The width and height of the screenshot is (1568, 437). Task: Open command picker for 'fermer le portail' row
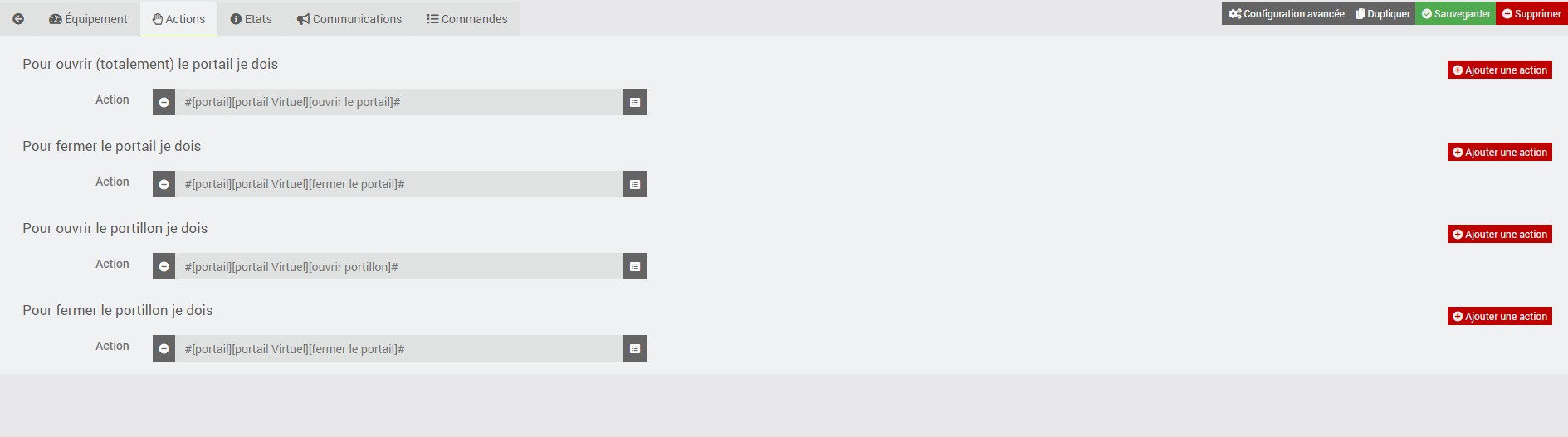pyautogui.click(x=634, y=184)
